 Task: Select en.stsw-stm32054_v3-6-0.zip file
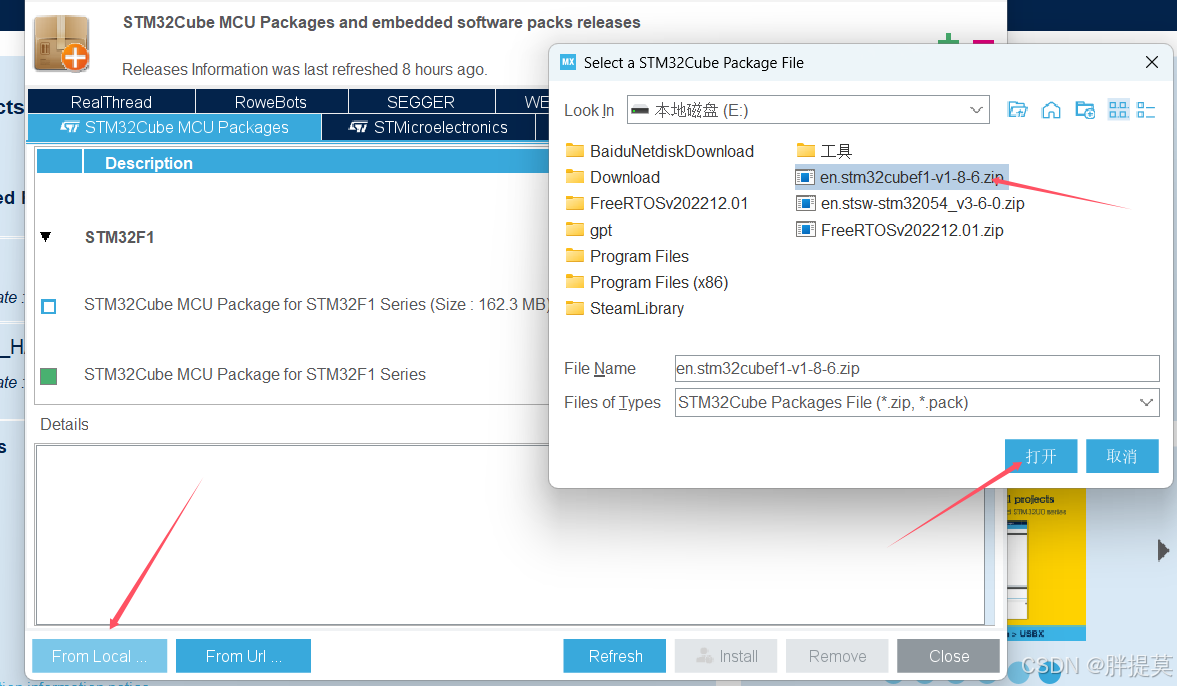[911, 203]
